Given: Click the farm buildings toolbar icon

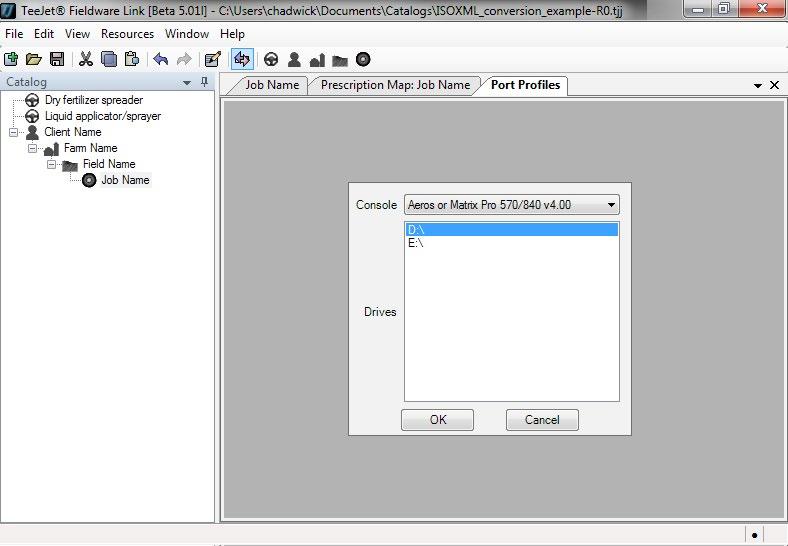Looking at the screenshot, I should (317, 59).
